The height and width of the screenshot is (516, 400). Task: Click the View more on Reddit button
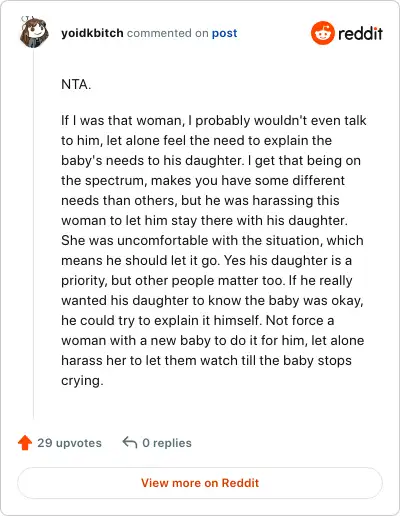coord(200,483)
